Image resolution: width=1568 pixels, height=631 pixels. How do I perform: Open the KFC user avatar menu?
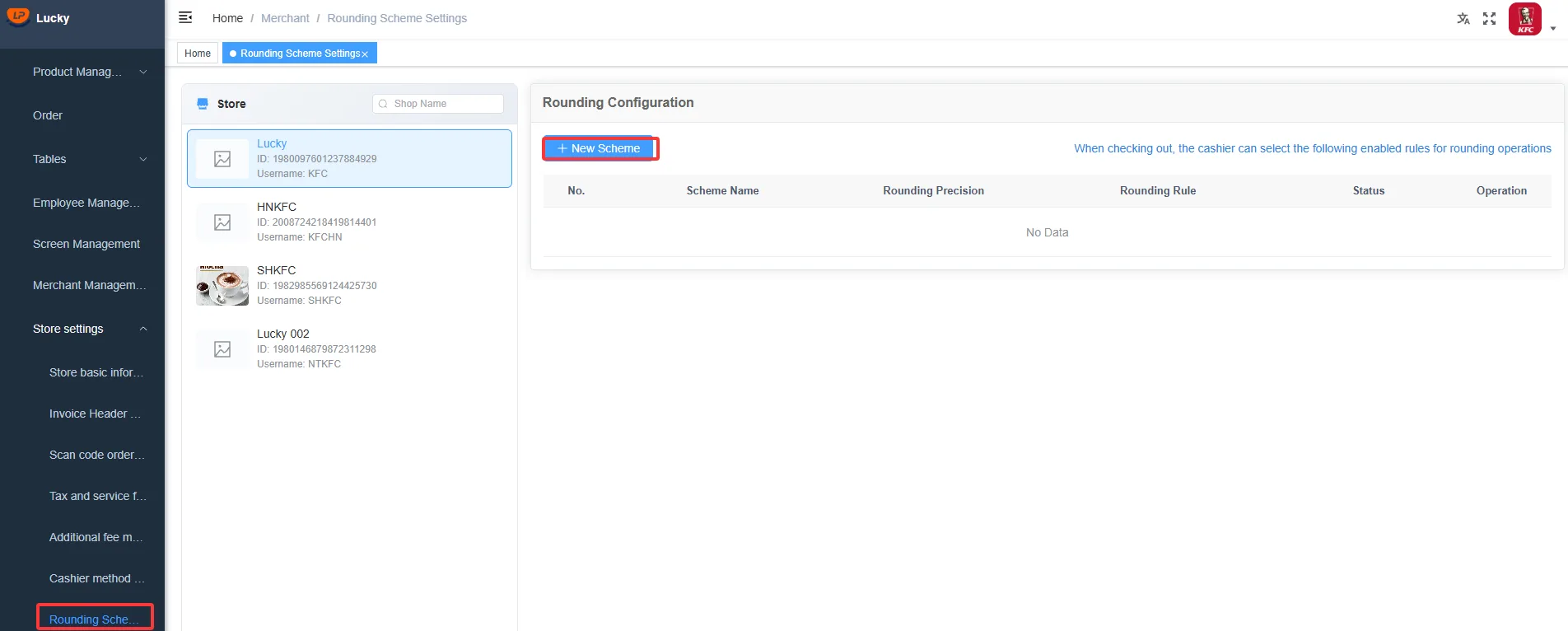(1525, 19)
